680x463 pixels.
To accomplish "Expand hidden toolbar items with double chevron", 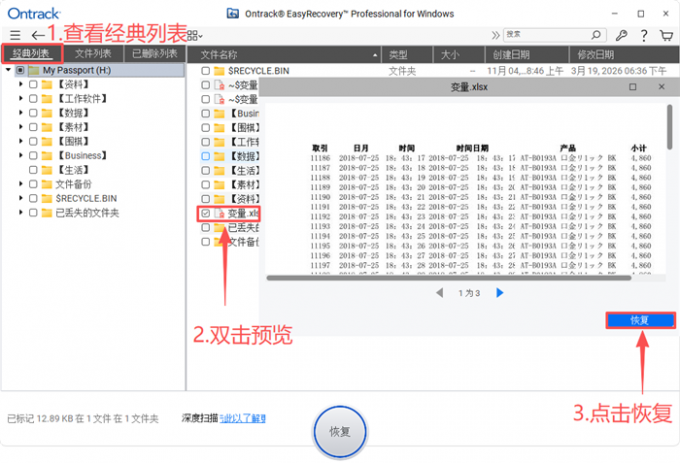I will click(x=495, y=35).
